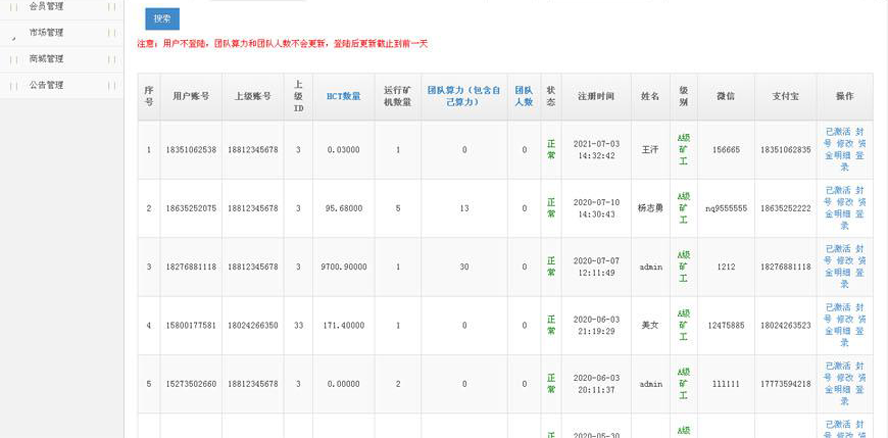This screenshot has height=438, width=888.
Task: Click 已激活 for user 18276881118
Action: click(838, 249)
